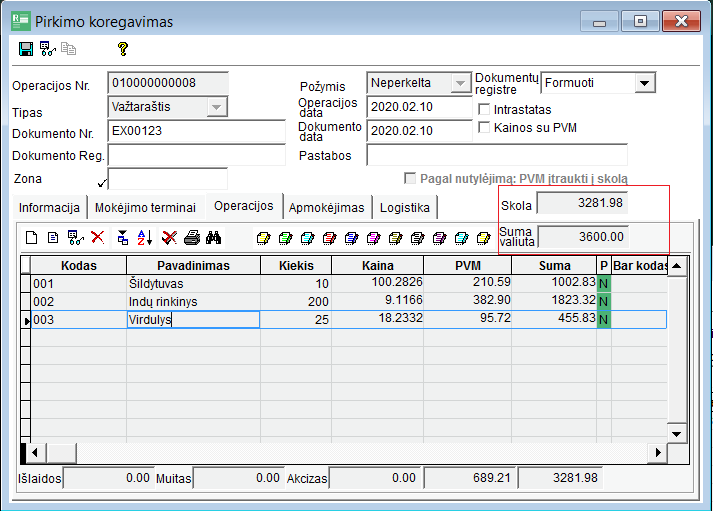This screenshot has width=713, height=511.
Task: Click the quantity cell 200
Action: pyautogui.click(x=296, y=301)
